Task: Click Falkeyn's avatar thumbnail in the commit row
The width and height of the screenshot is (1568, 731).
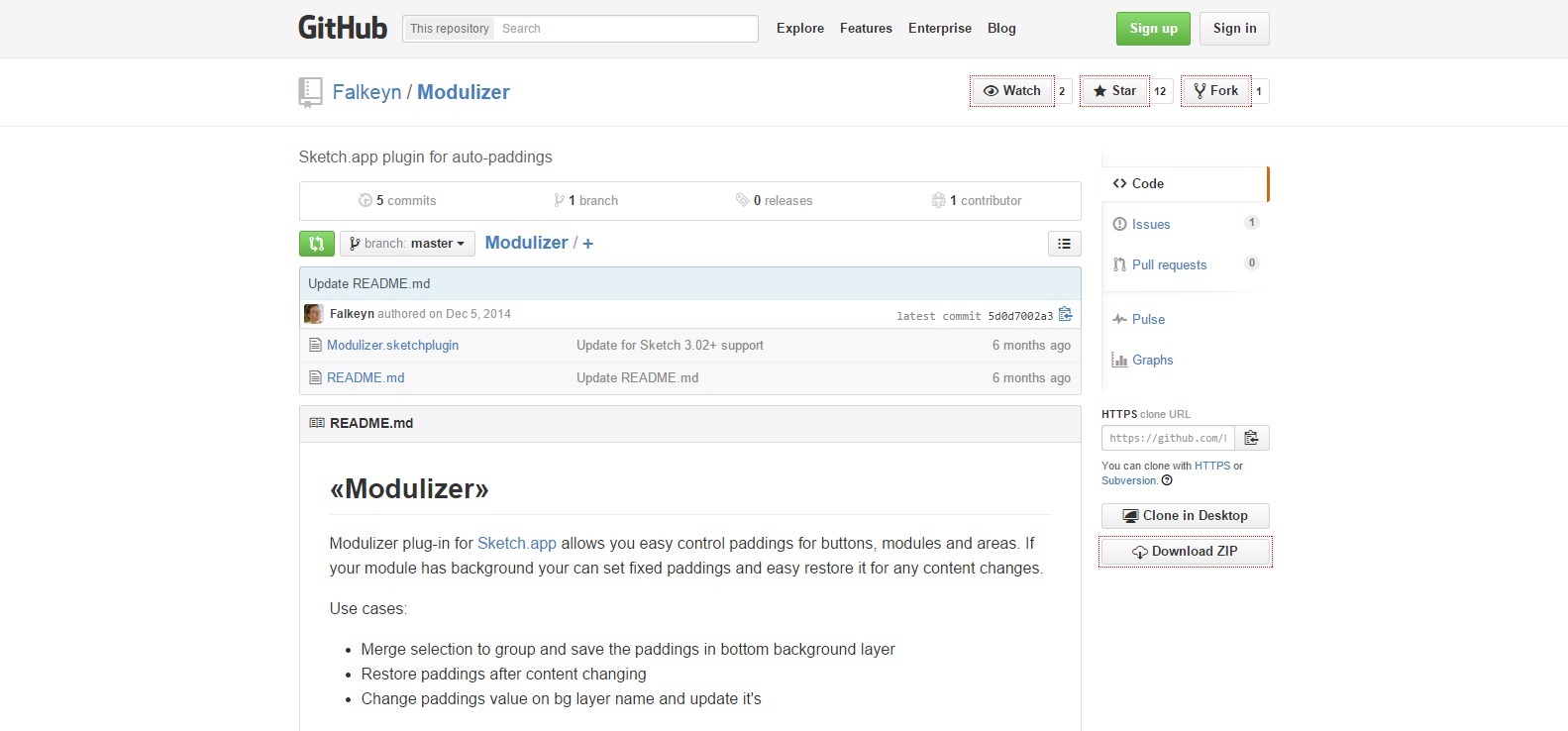Action: coord(314,314)
